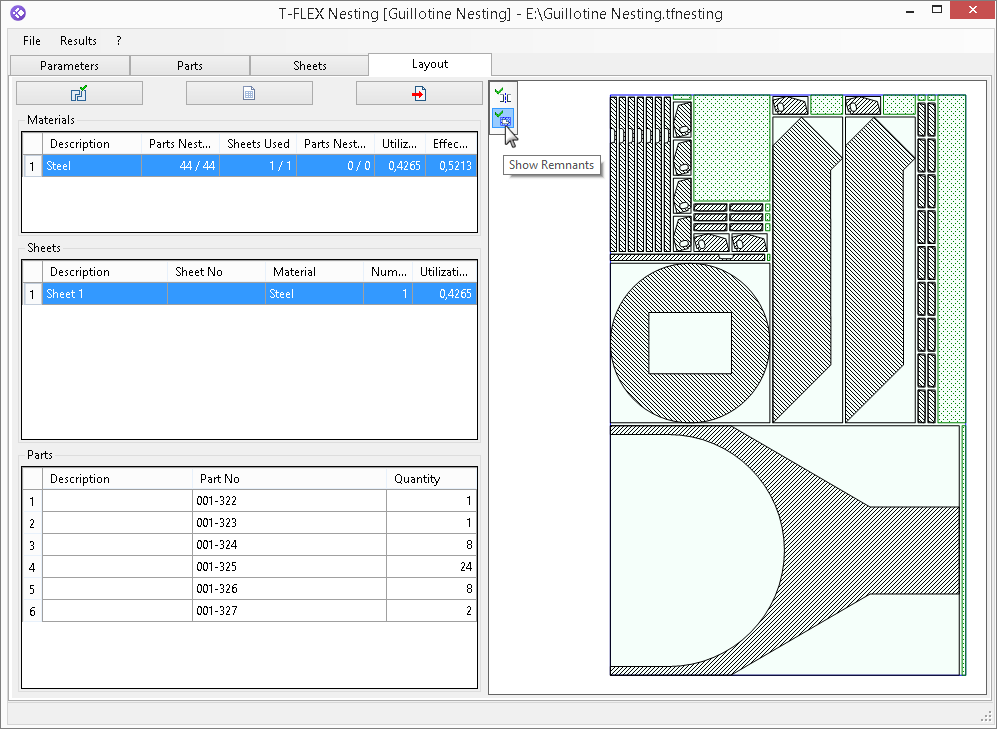The image size is (997, 729).
Task: Click the 0,4265 value in Materials row
Action: (400, 166)
